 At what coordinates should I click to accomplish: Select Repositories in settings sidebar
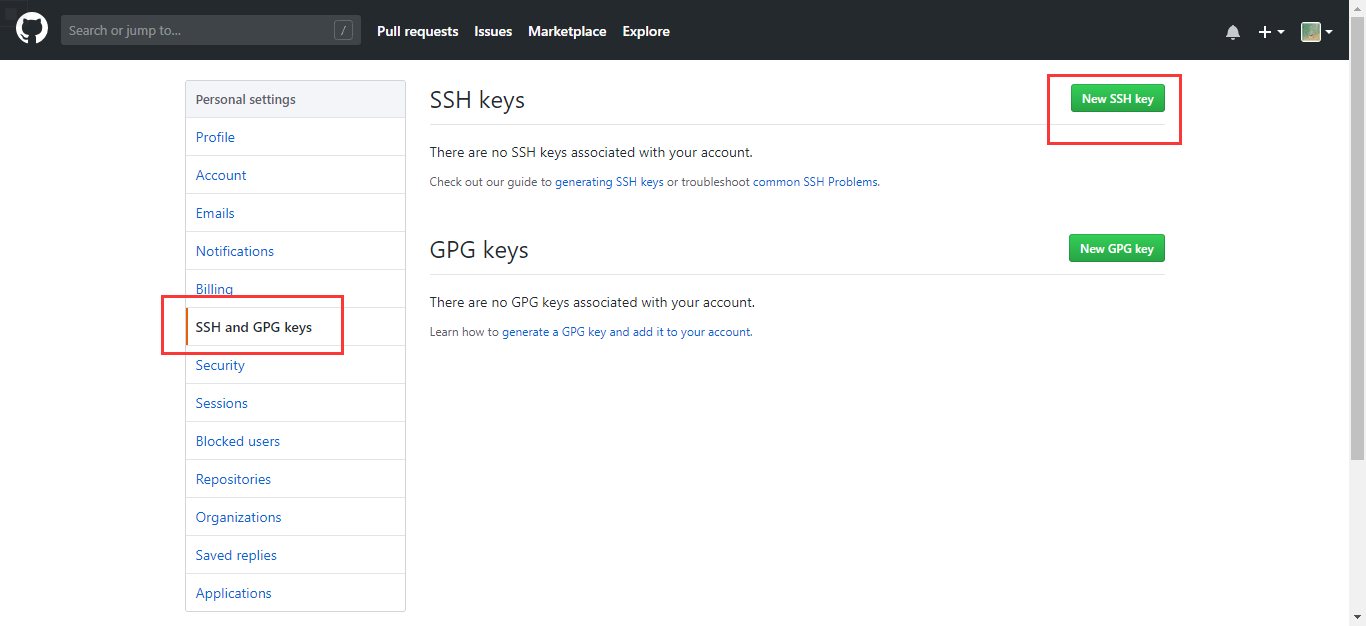click(295, 479)
